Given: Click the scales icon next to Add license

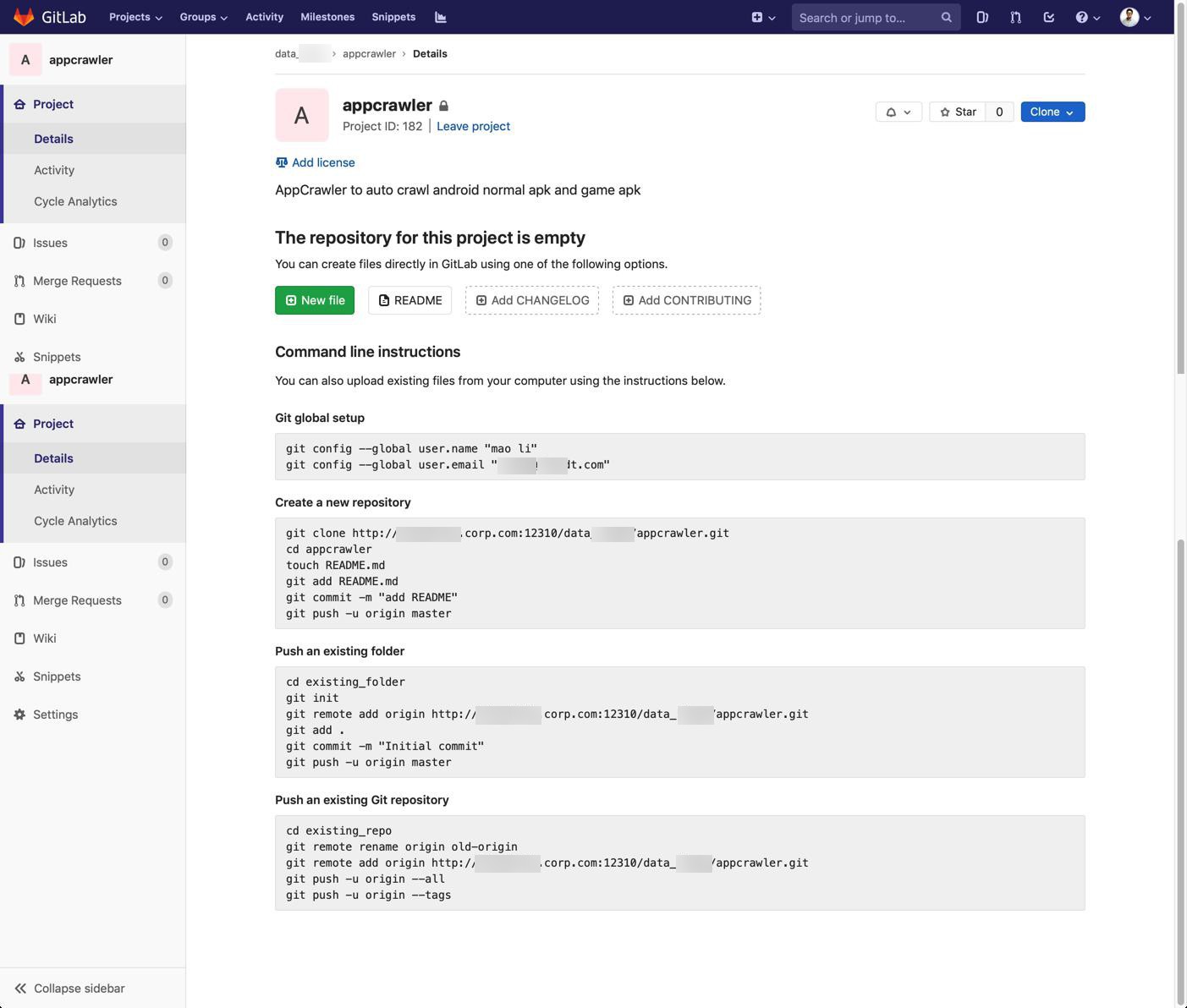Looking at the screenshot, I should point(282,162).
